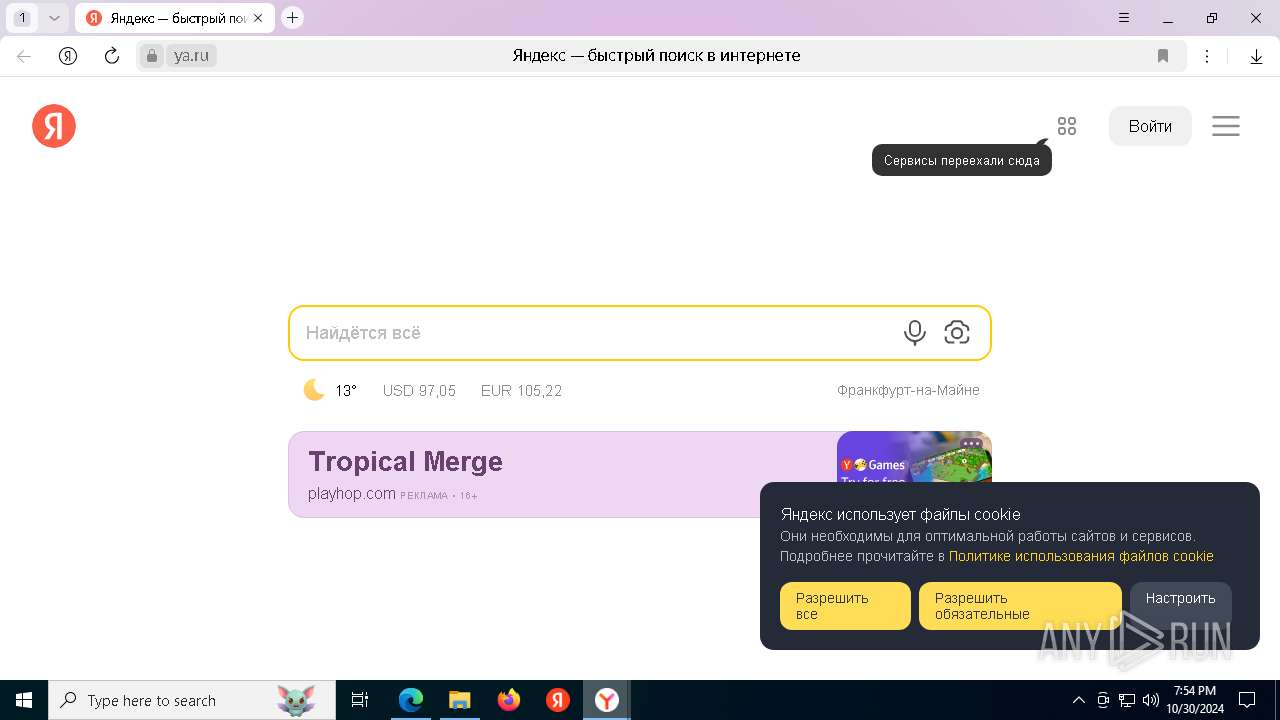
Task: Go back with the browser back arrow
Action: click(24, 56)
